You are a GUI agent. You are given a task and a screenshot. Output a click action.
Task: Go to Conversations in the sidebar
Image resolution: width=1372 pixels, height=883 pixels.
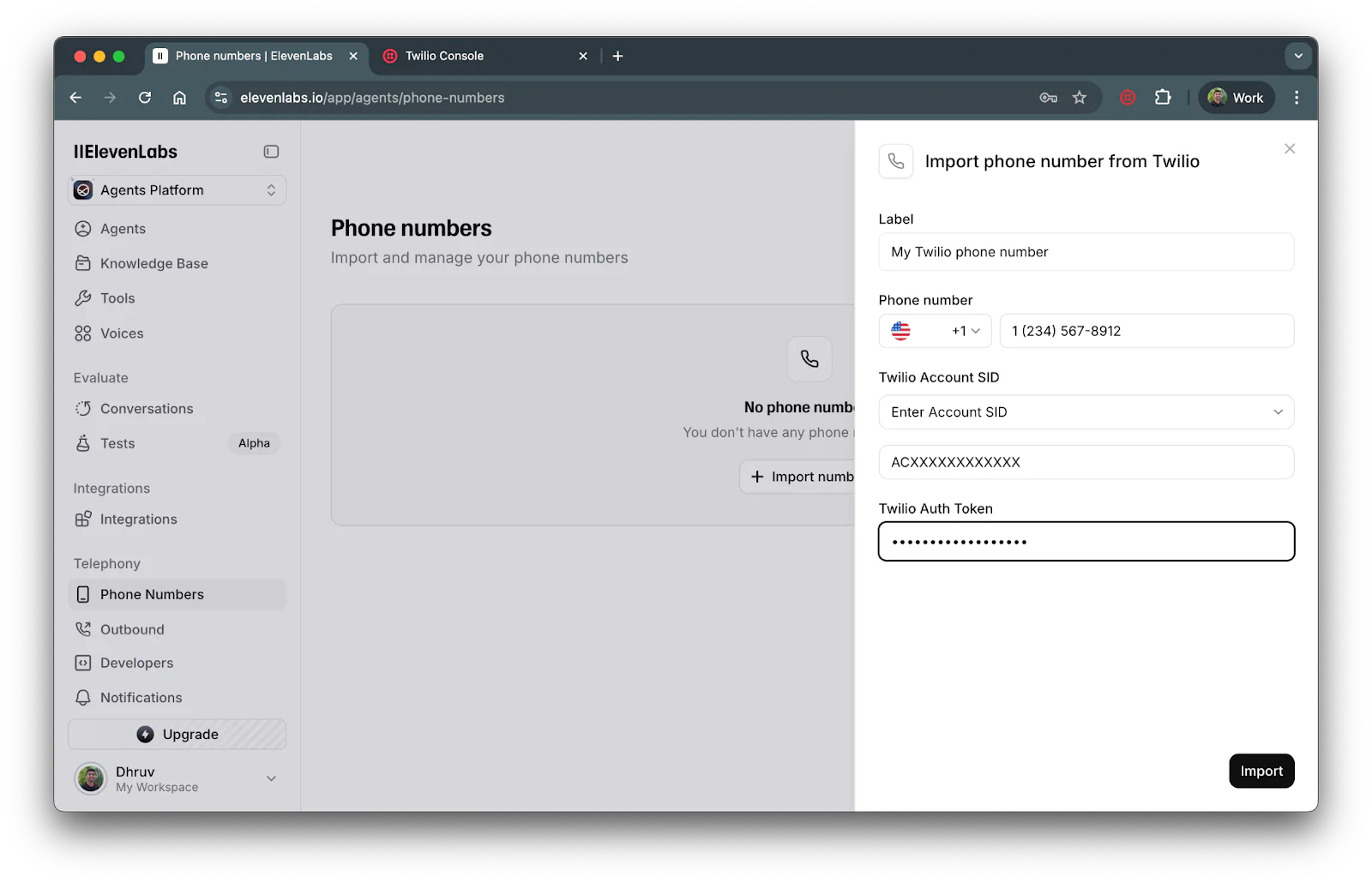[x=147, y=409]
